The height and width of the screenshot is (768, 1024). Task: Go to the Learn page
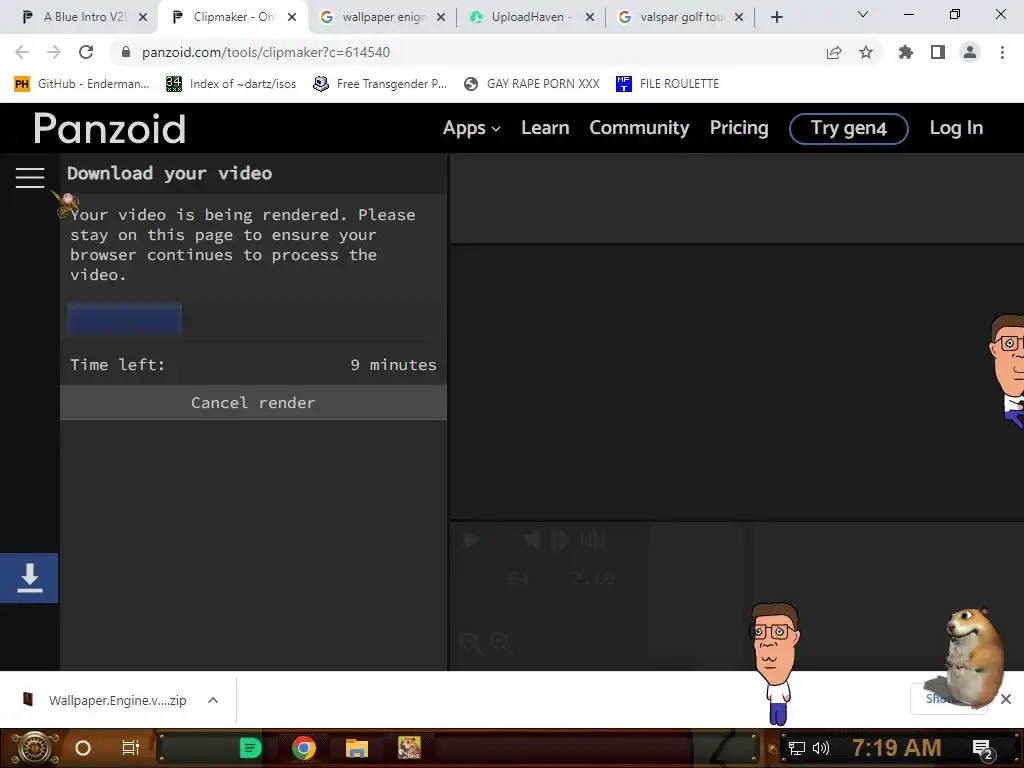click(x=545, y=128)
